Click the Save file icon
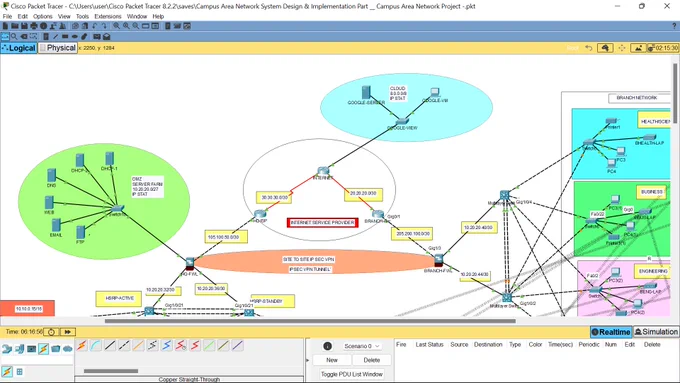This screenshot has width=680, height=383. (24, 26)
